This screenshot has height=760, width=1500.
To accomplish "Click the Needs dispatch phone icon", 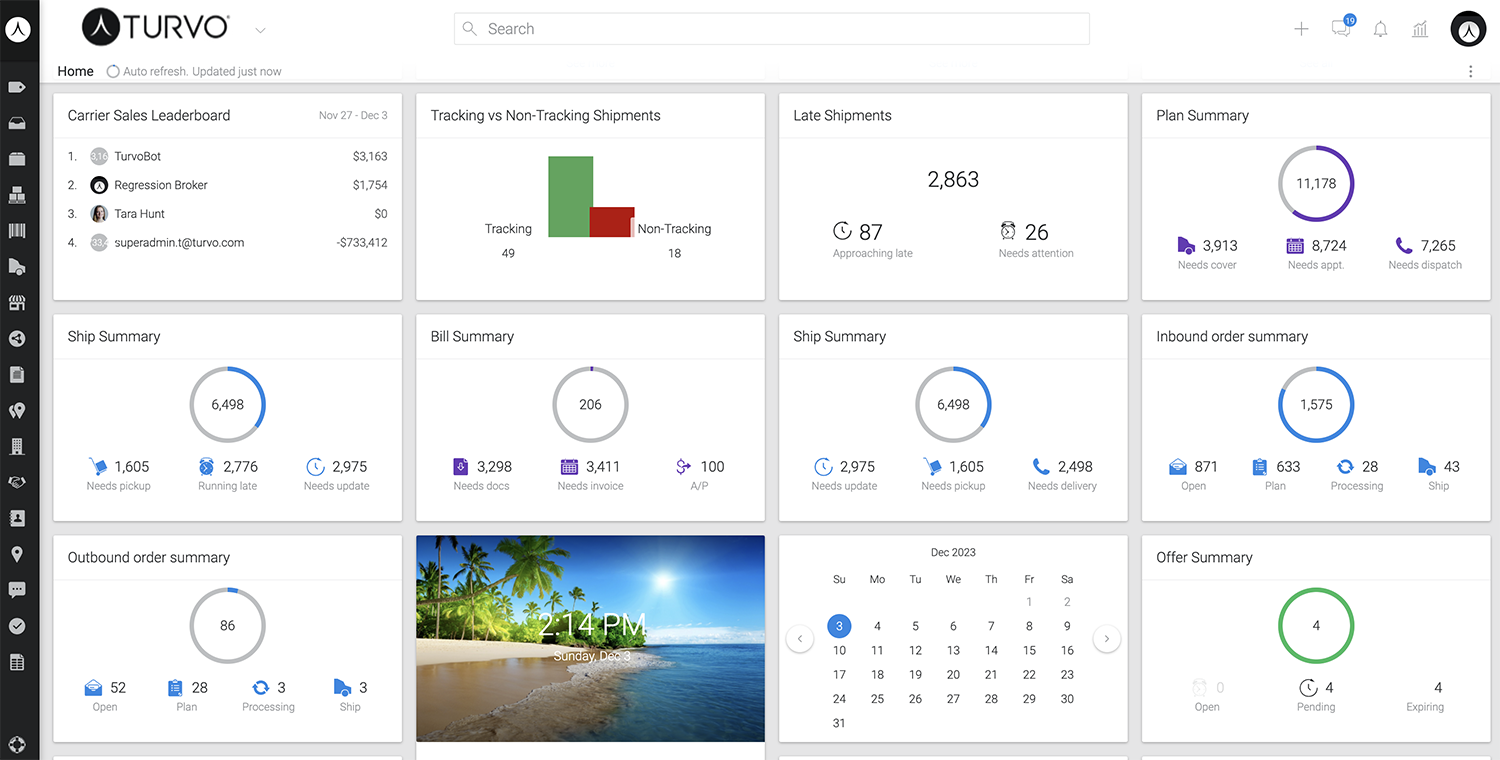I will click(x=1404, y=246).
